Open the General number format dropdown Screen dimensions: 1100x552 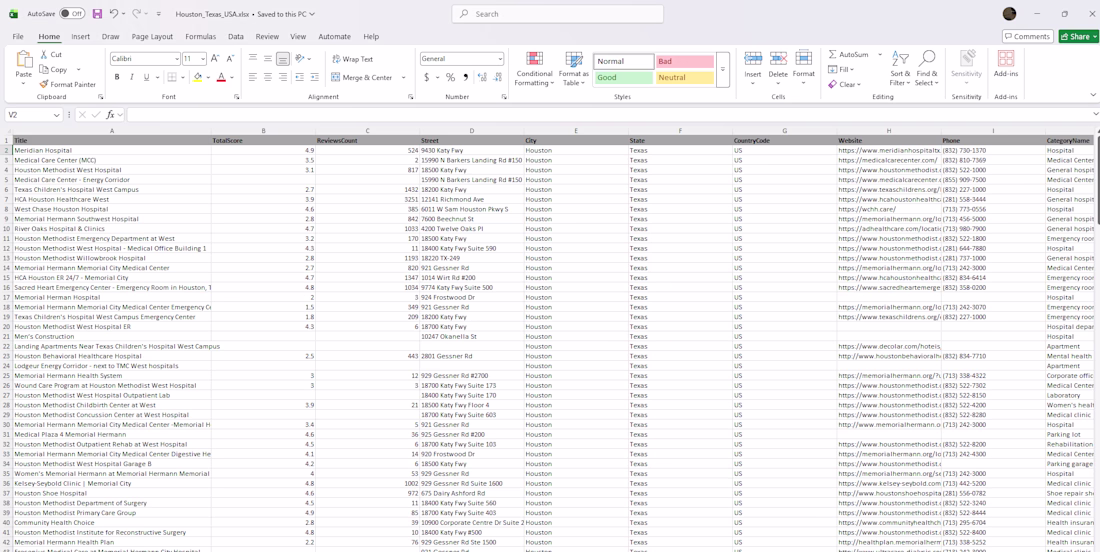(x=499, y=59)
